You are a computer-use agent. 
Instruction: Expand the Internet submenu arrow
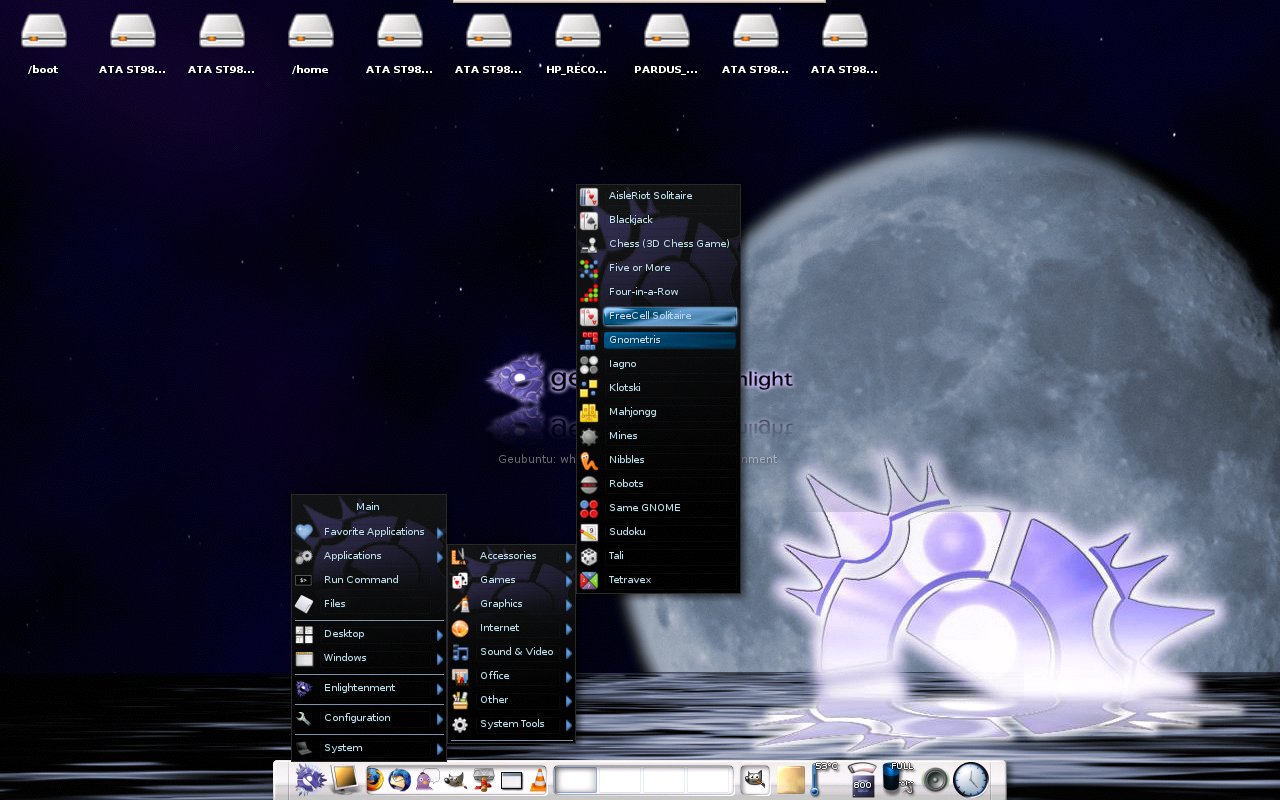(569, 629)
